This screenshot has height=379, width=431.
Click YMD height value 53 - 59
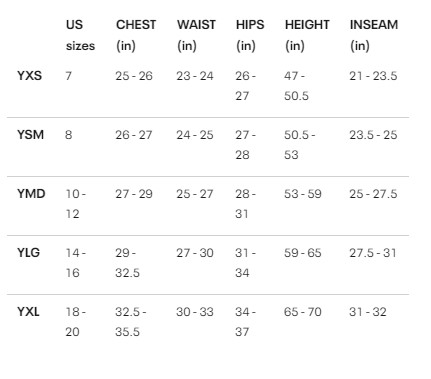pos(303,194)
